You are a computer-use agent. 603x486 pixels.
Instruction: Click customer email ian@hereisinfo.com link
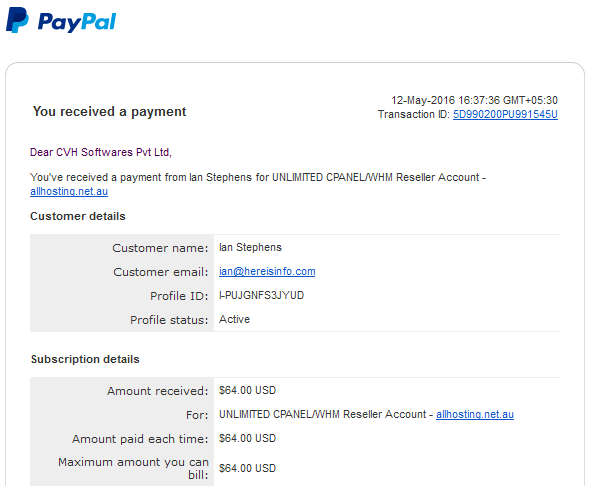coord(267,271)
